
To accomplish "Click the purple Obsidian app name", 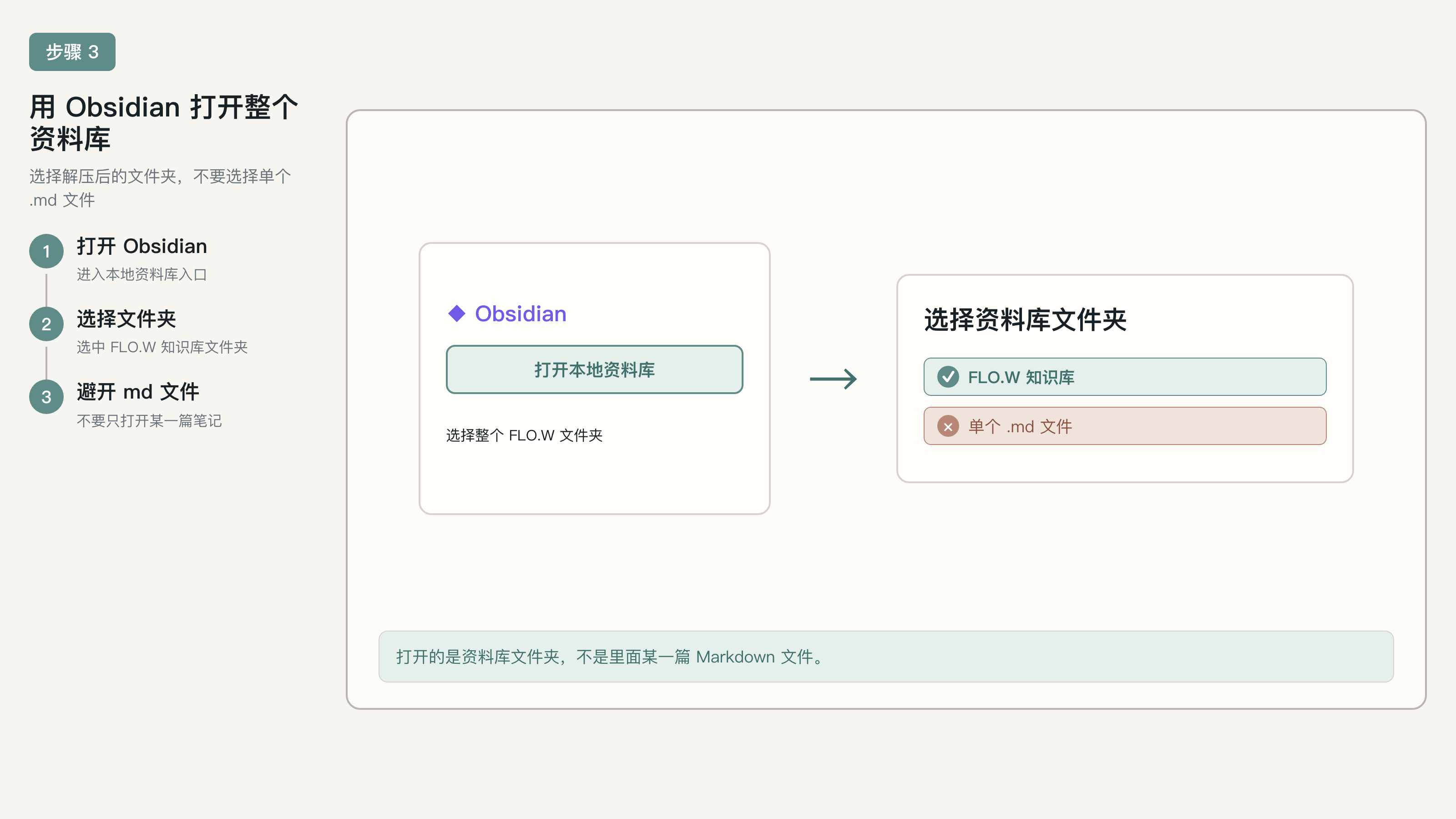I will 521,313.
